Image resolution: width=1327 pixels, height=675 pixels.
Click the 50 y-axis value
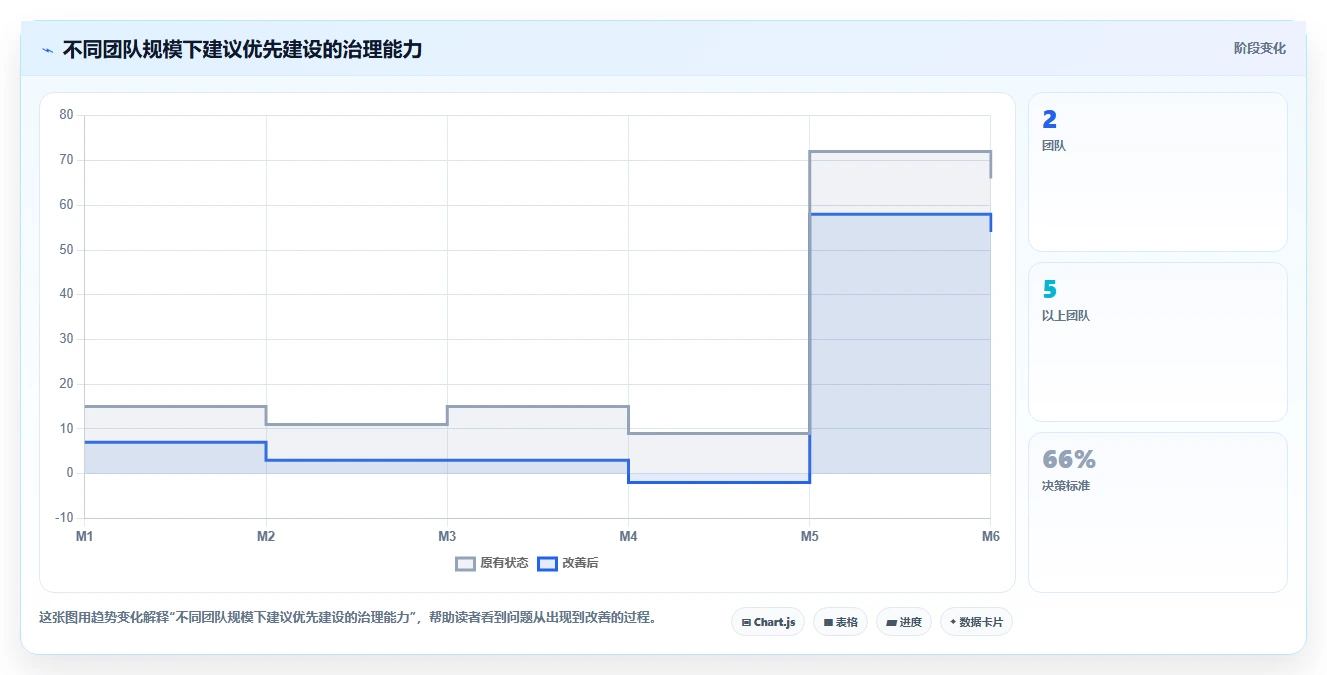coord(67,250)
